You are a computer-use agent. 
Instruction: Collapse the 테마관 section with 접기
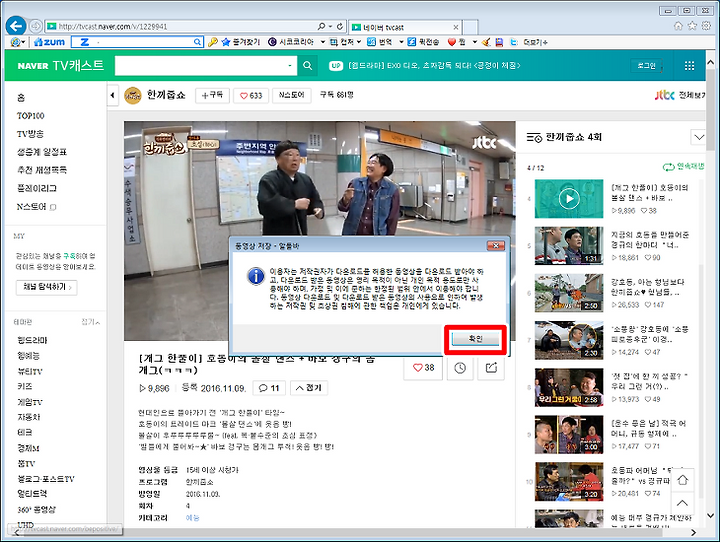(x=91, y=322)
